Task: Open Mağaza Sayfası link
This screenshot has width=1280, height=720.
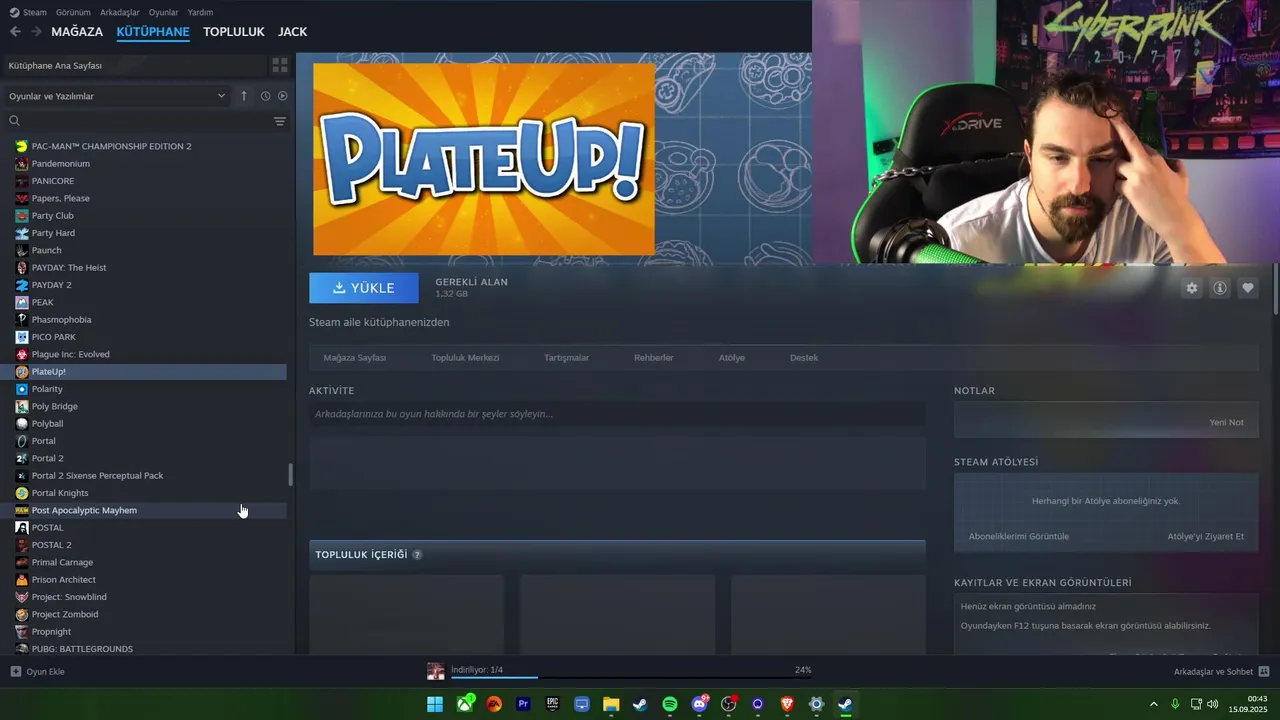Action: click(x=354, y=358)
